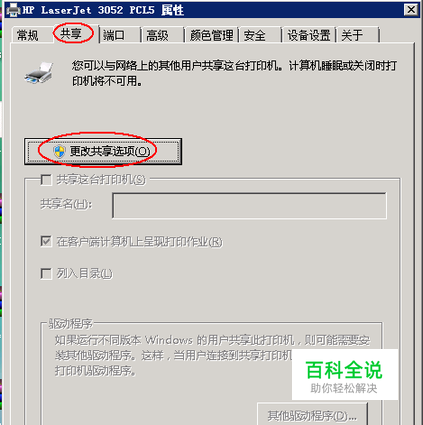Check the 列入目录 checkbox
423x425 pixels.
click(x=46, y=274)
